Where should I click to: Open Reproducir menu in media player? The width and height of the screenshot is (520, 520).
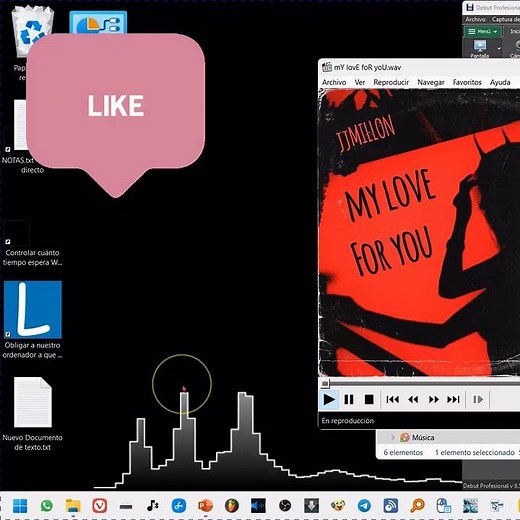(391, 82)
